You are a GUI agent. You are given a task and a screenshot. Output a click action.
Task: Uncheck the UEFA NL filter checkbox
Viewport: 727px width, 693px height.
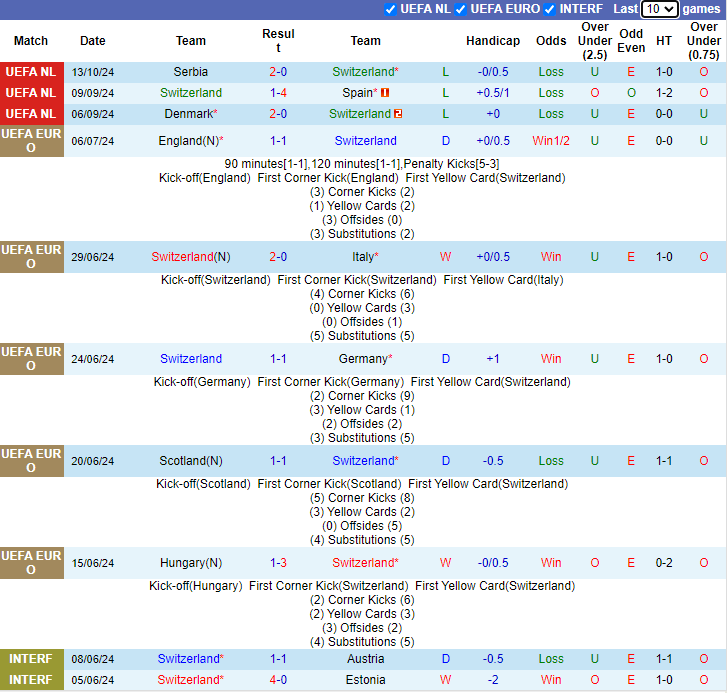tap(390, 9)
